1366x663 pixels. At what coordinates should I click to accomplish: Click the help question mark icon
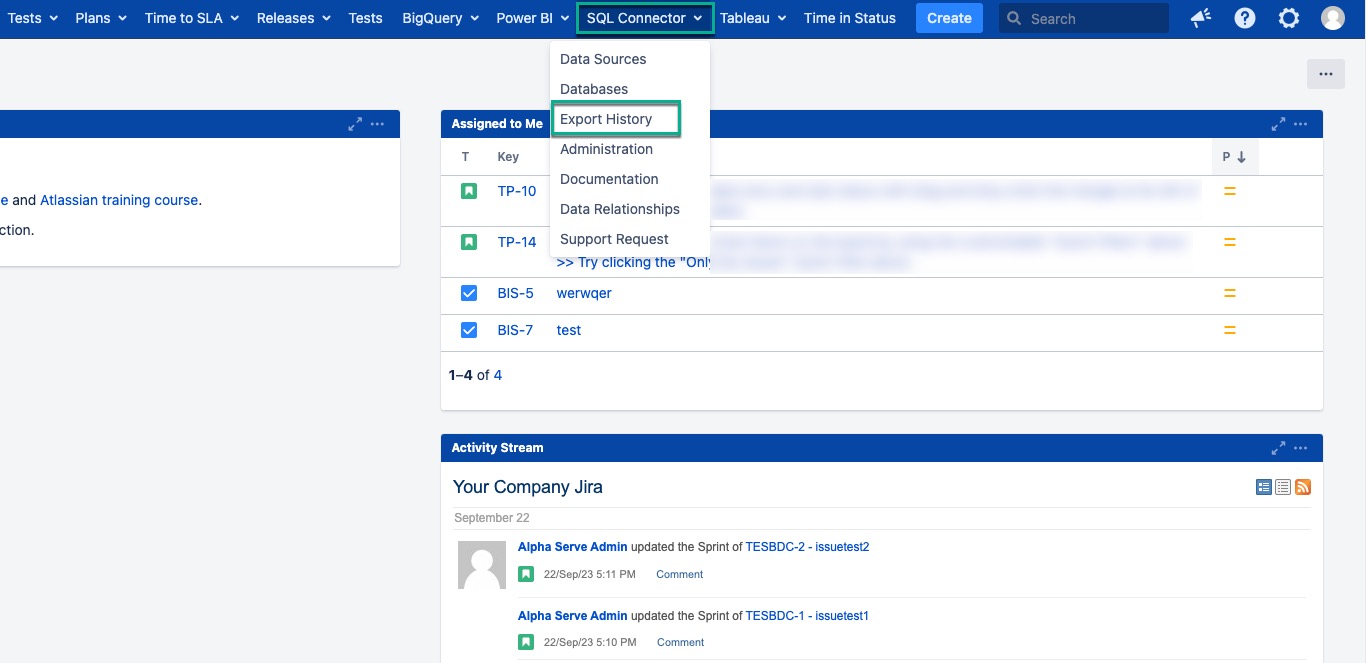tap(1245, 18)
